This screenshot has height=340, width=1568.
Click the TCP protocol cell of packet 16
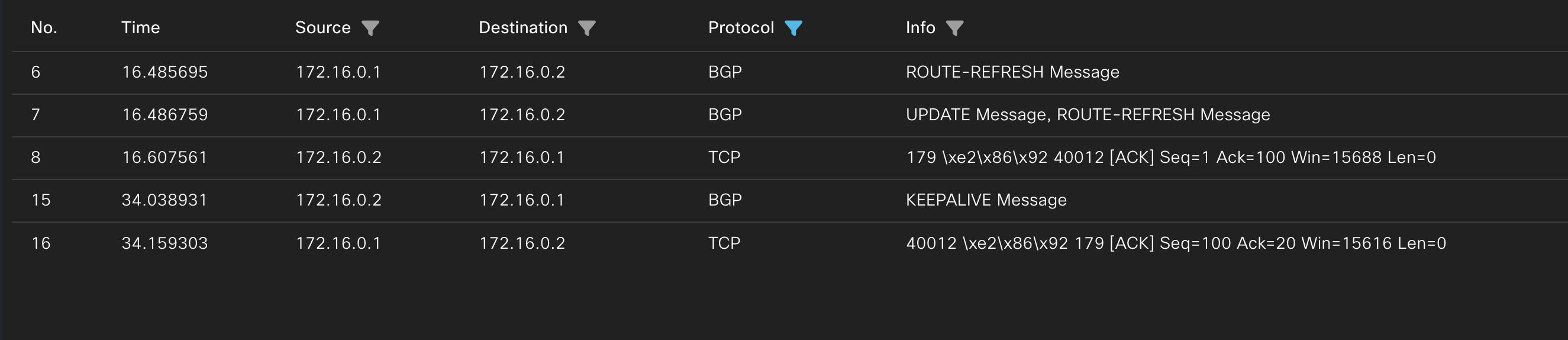click(x=724, y=243)
